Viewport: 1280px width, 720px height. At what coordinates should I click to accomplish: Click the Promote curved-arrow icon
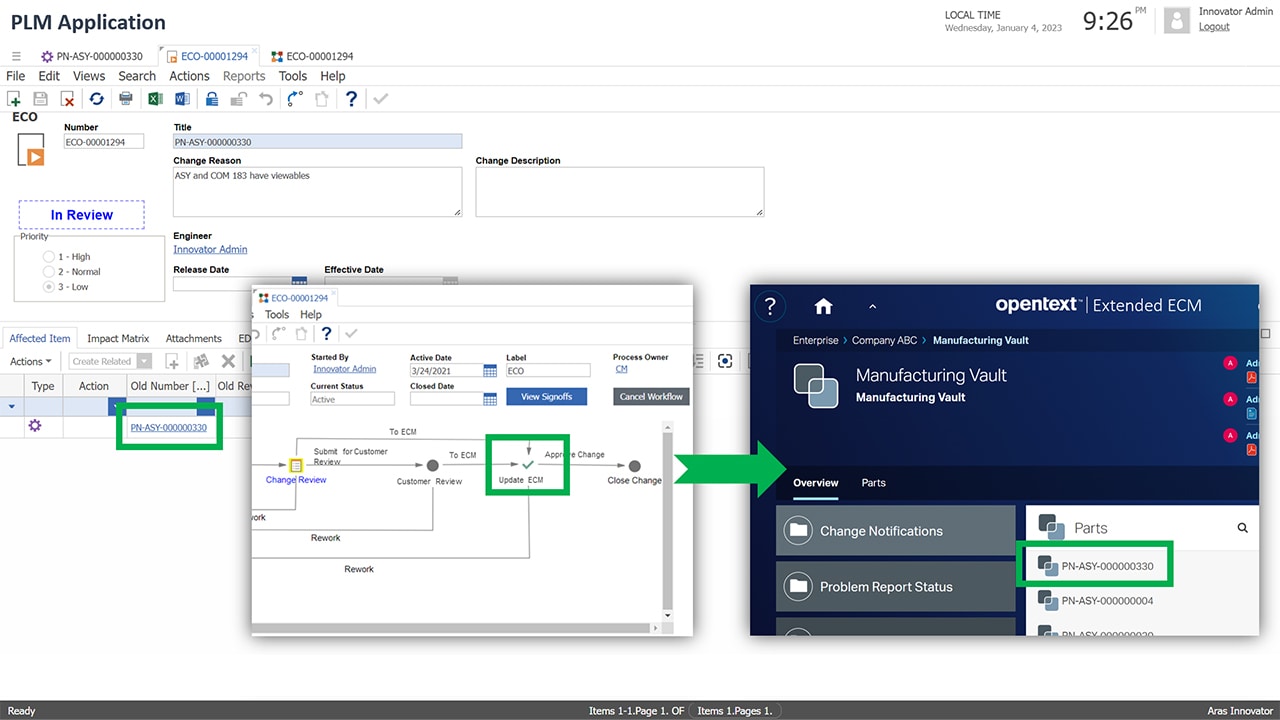click(x=295, y=99)
